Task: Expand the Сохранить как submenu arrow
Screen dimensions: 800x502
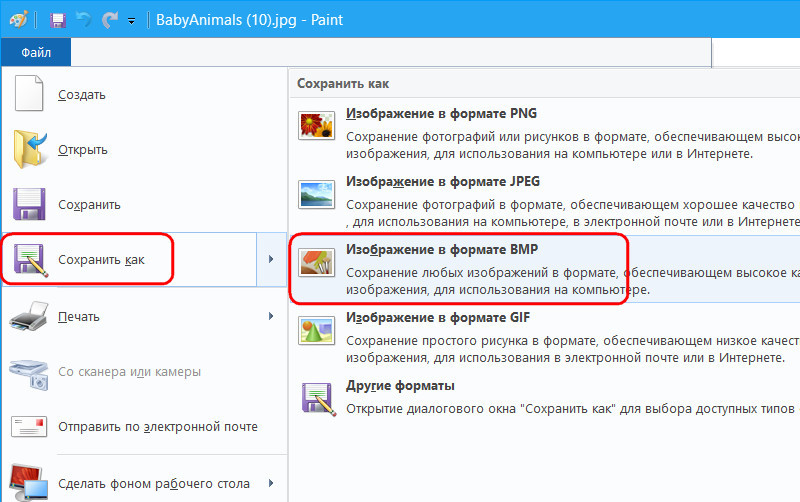Action: coord(271,260)
